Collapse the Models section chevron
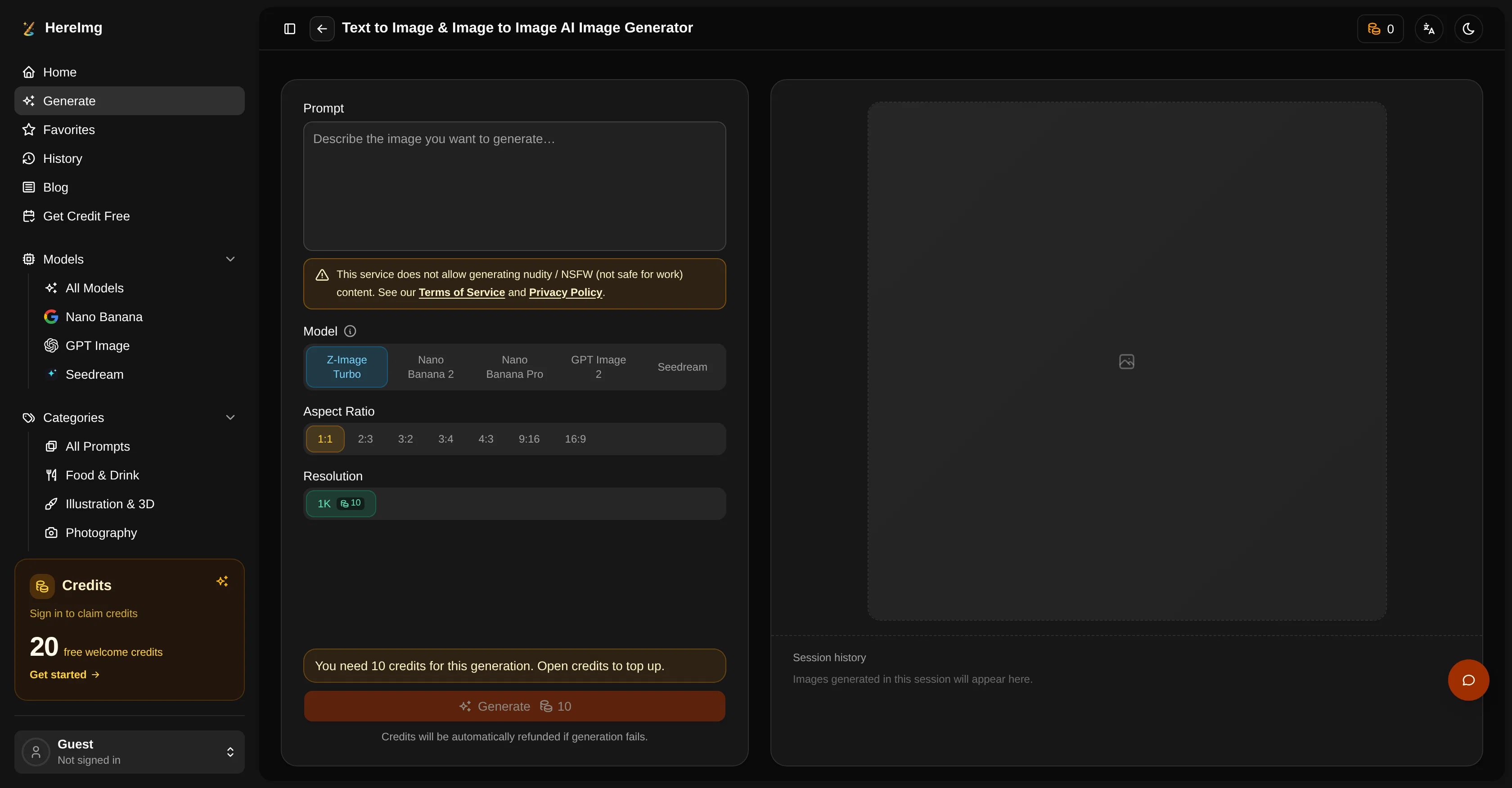The image size is (1512, 788). tap(231, 260)
